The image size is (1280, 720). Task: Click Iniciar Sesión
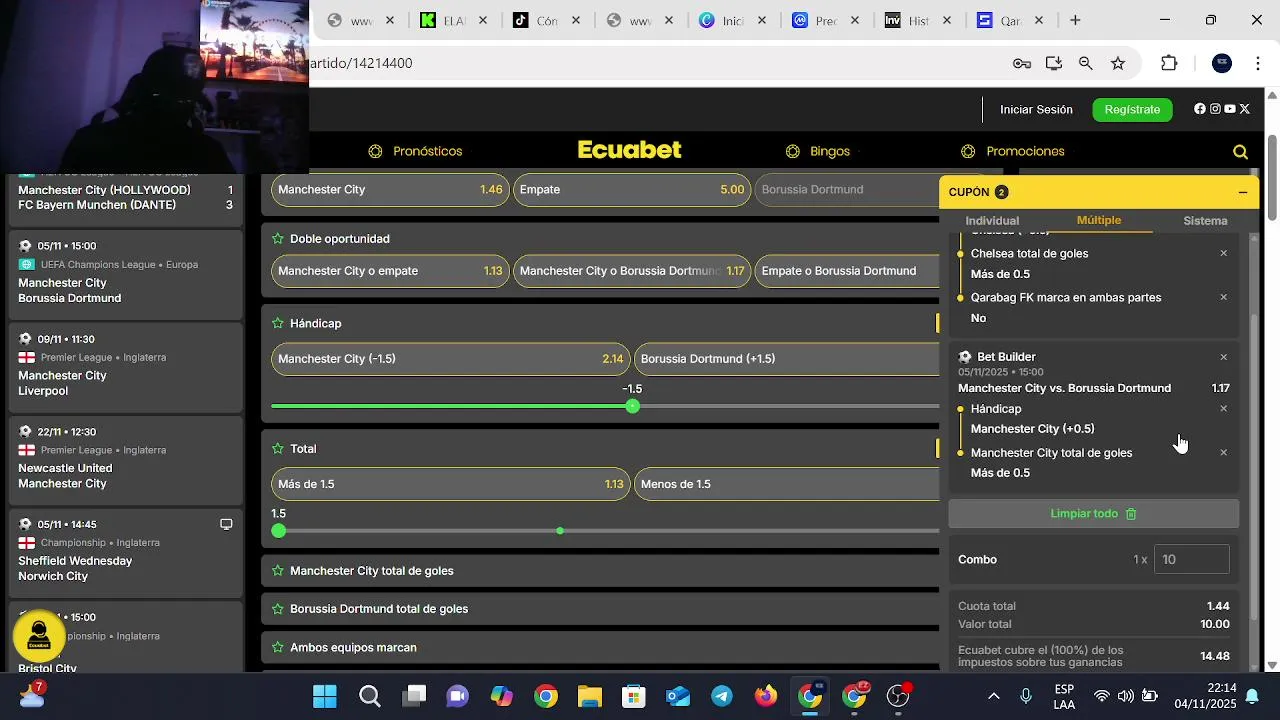tap(1036, 110)
